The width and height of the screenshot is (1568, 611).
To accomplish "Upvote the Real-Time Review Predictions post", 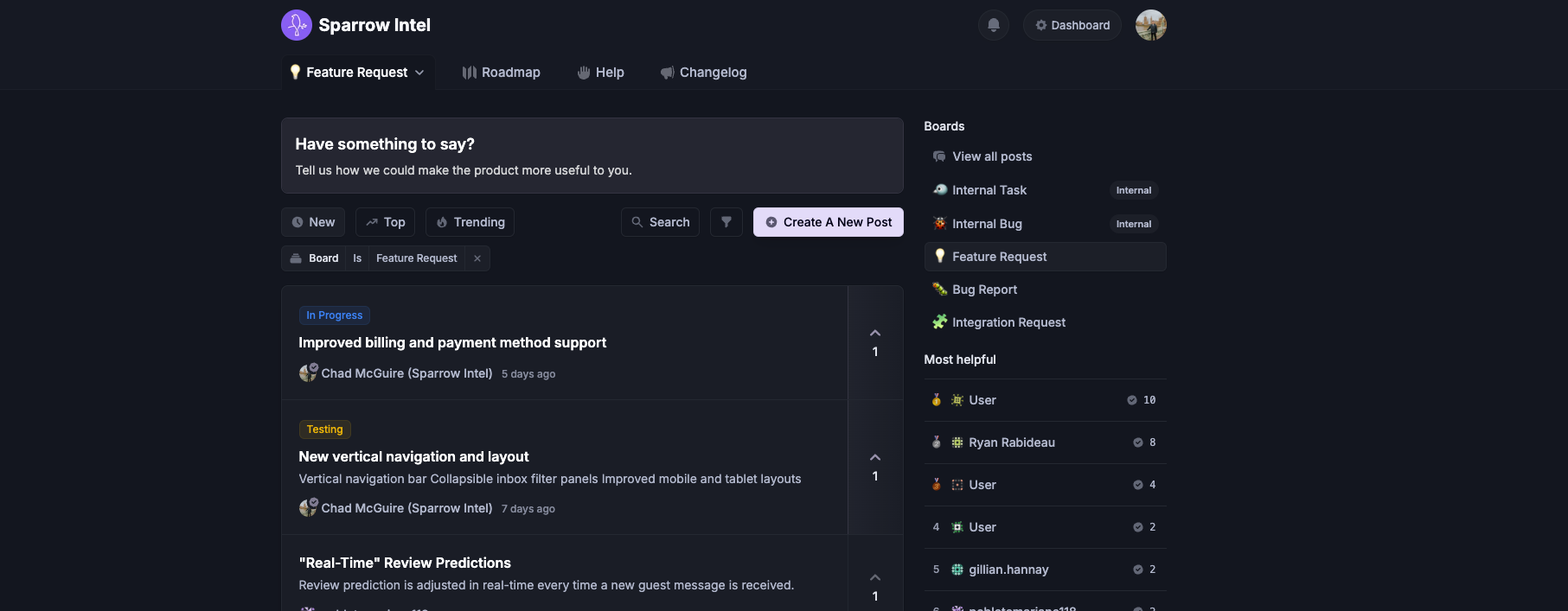I will 874,578.
